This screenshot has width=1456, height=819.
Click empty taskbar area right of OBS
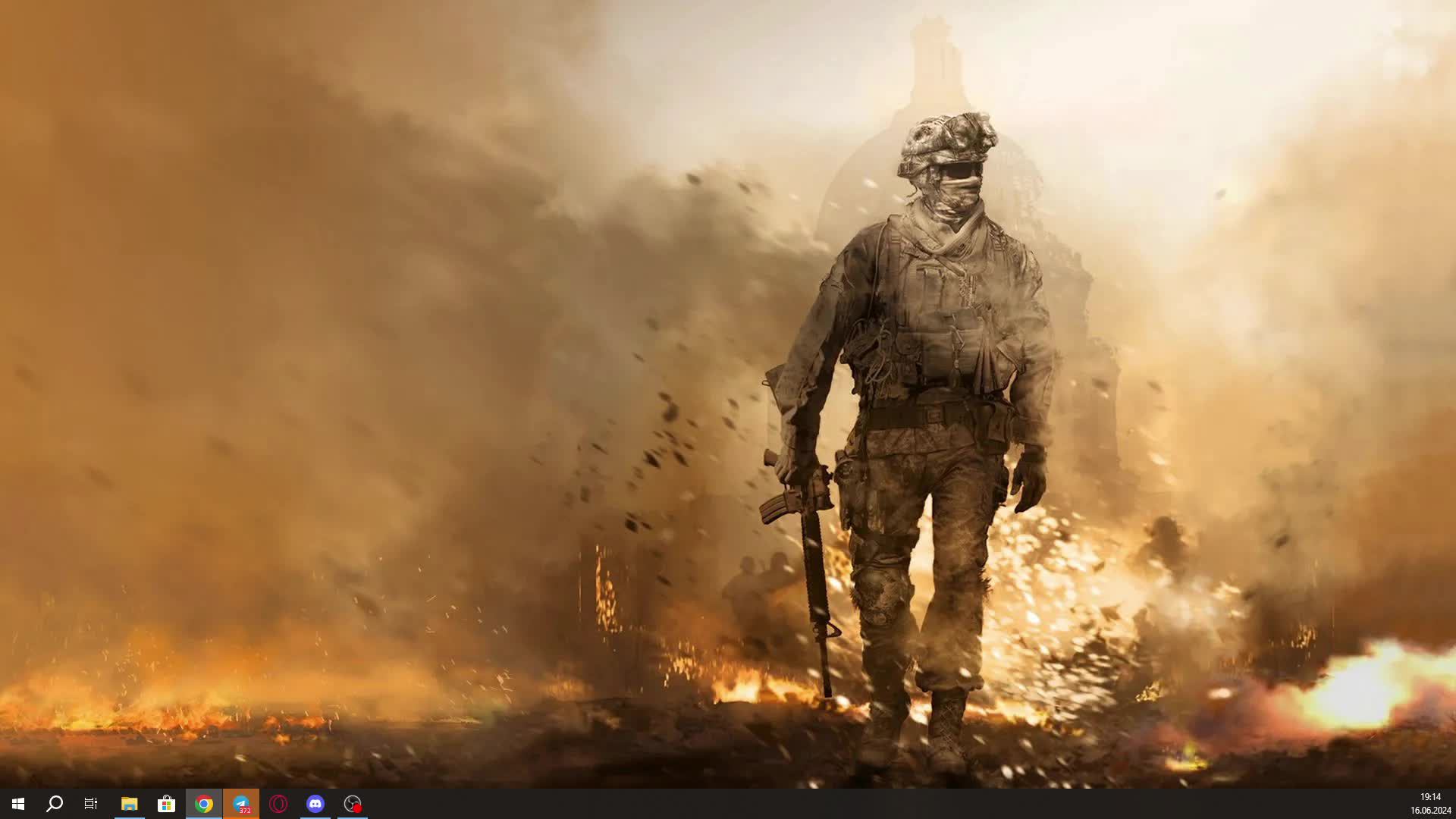pyautogui.click(x=758, y=804)
